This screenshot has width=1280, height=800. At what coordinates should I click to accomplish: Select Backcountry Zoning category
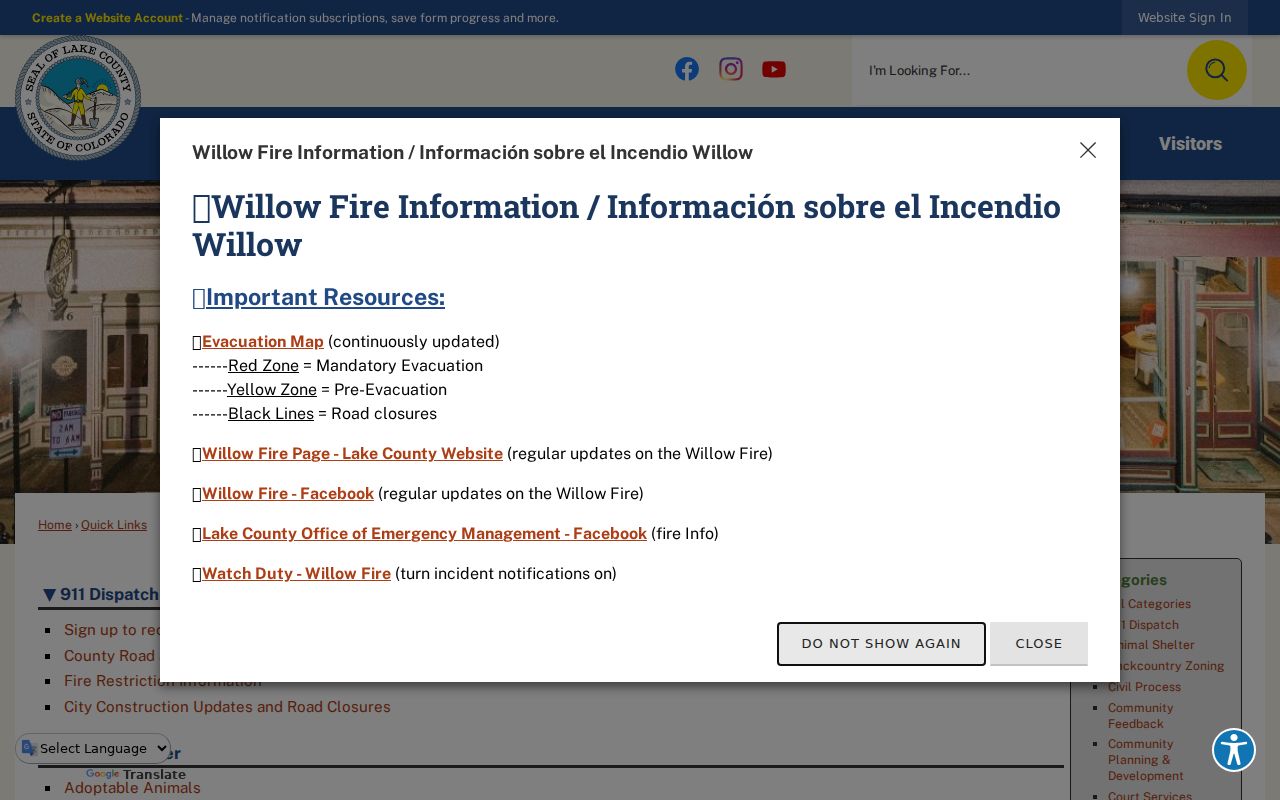point(1166,666)
